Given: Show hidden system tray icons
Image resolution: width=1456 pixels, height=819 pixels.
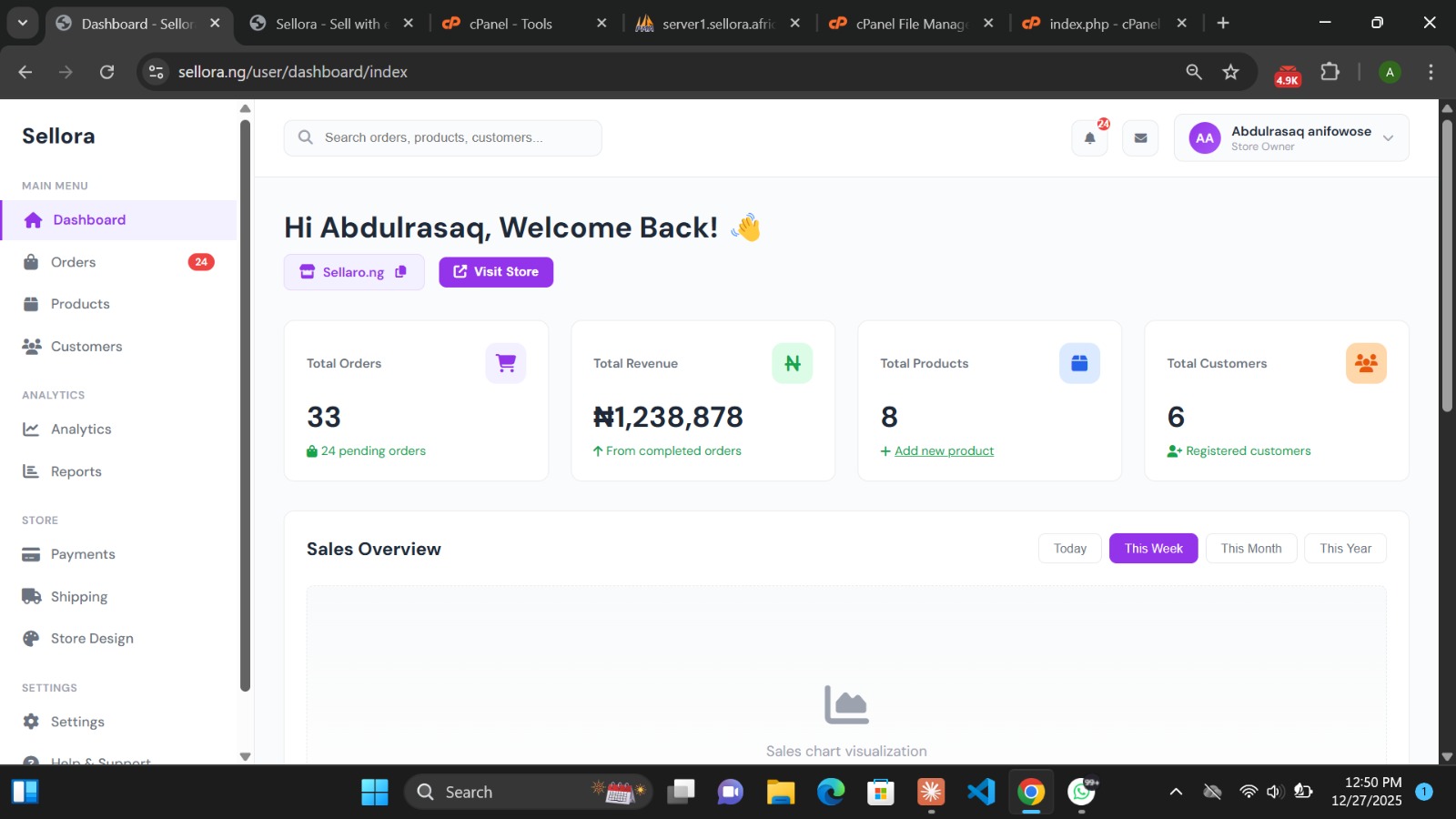Looking at the screenshot, I should (x=1176, y=792).
